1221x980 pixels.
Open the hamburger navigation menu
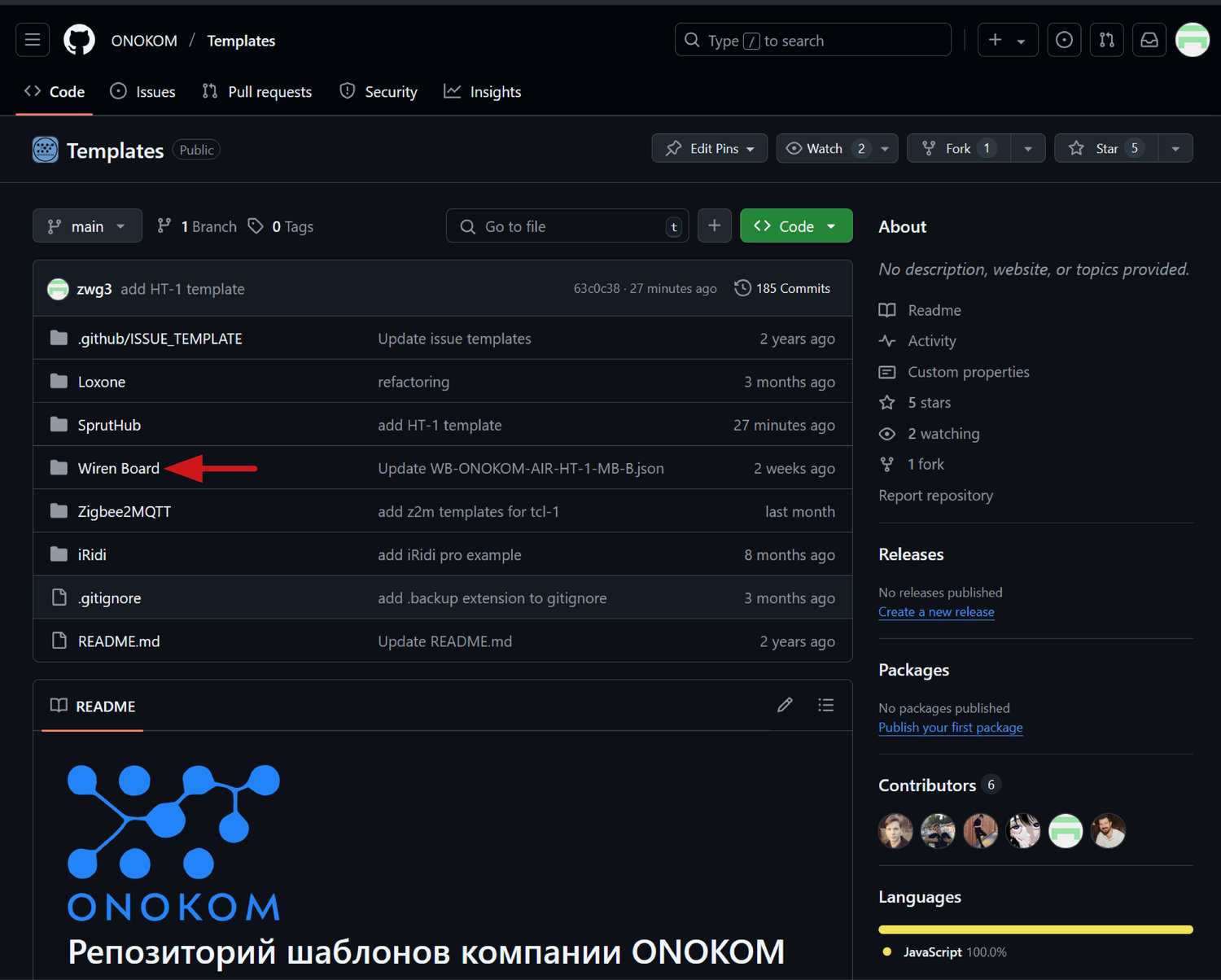tap(33, 40)
